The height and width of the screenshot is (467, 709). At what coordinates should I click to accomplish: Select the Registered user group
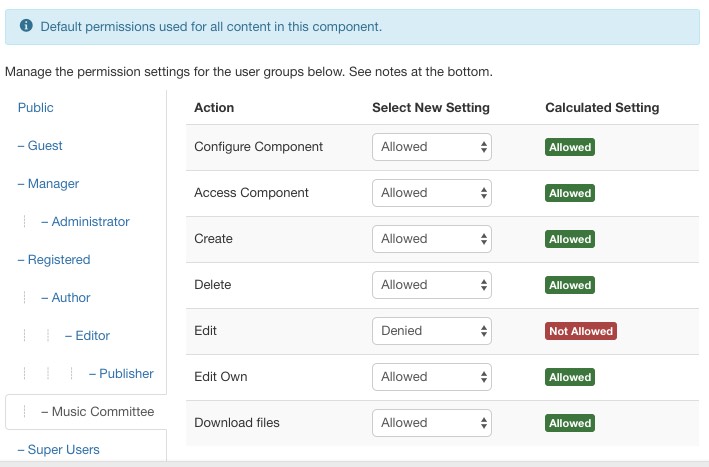(54, 260)
